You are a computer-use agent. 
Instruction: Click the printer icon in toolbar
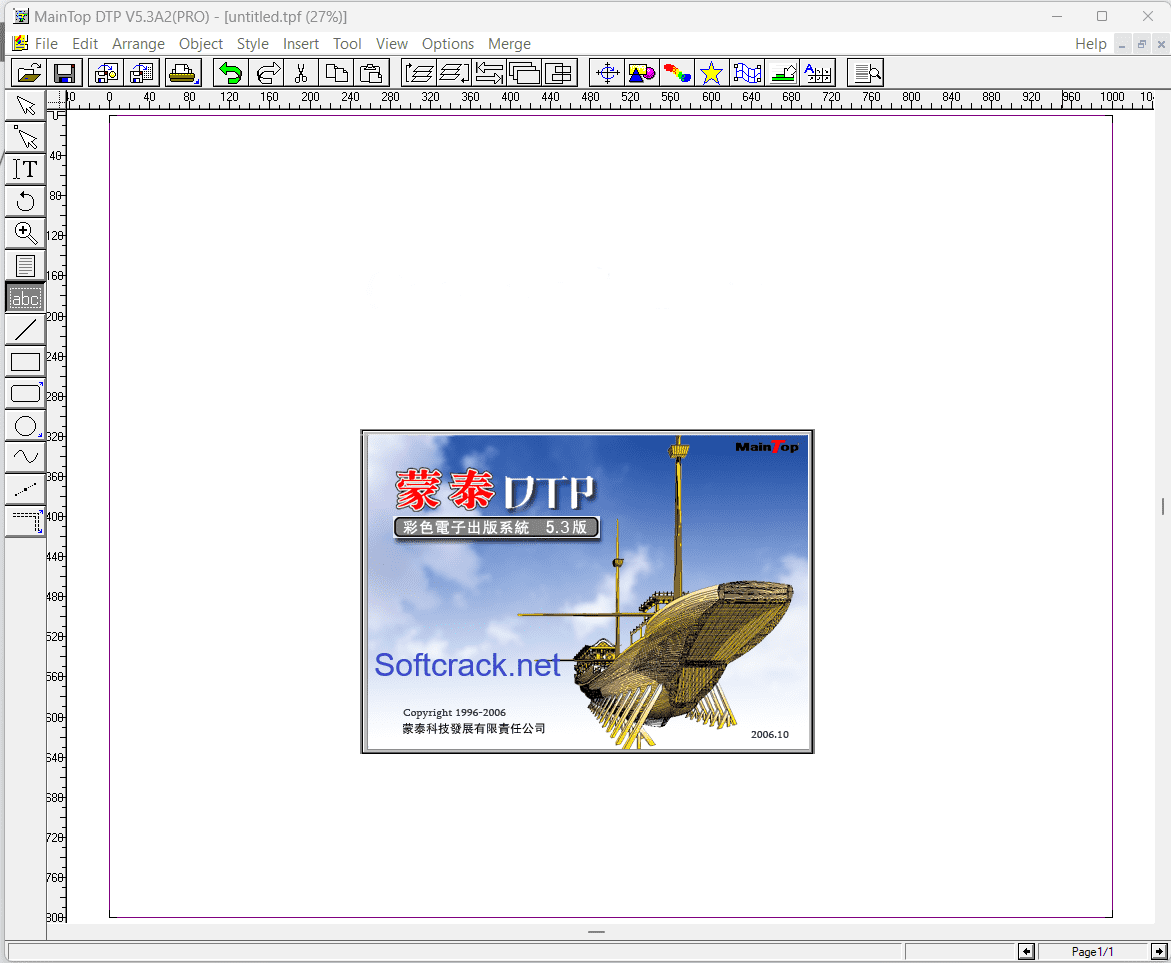point(183,73)
